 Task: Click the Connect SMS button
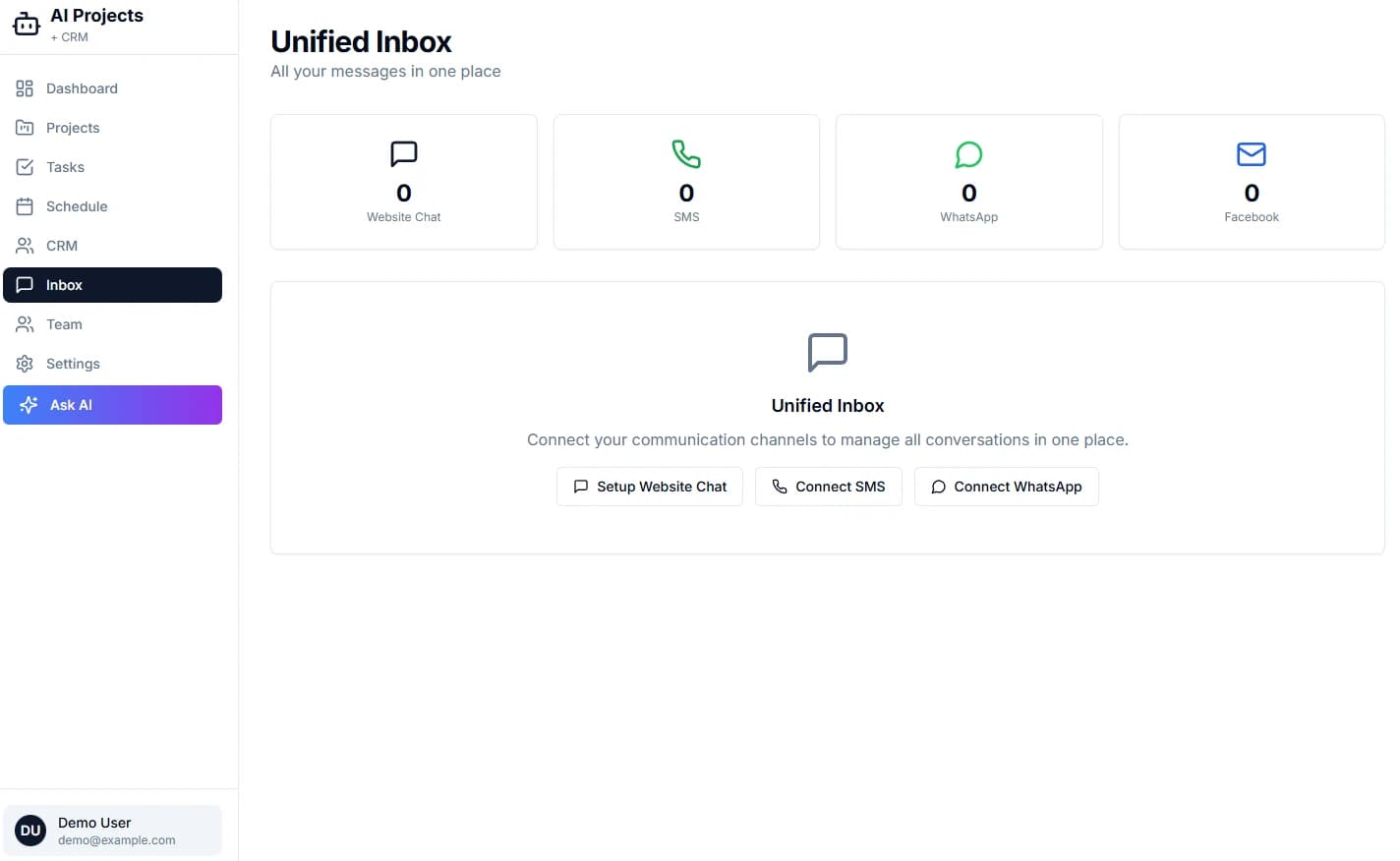coord(828,486)
